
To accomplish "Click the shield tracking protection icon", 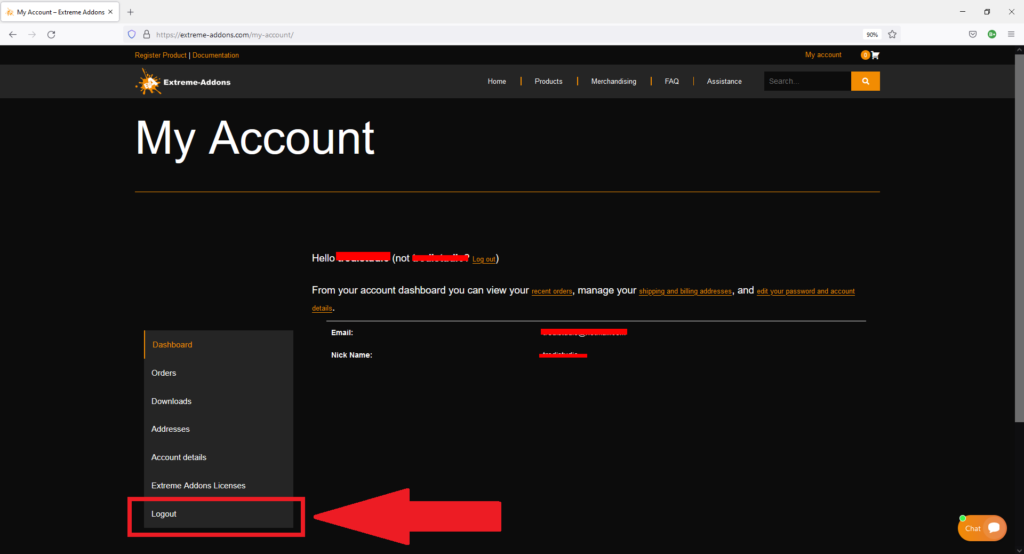I will point(132,35).
